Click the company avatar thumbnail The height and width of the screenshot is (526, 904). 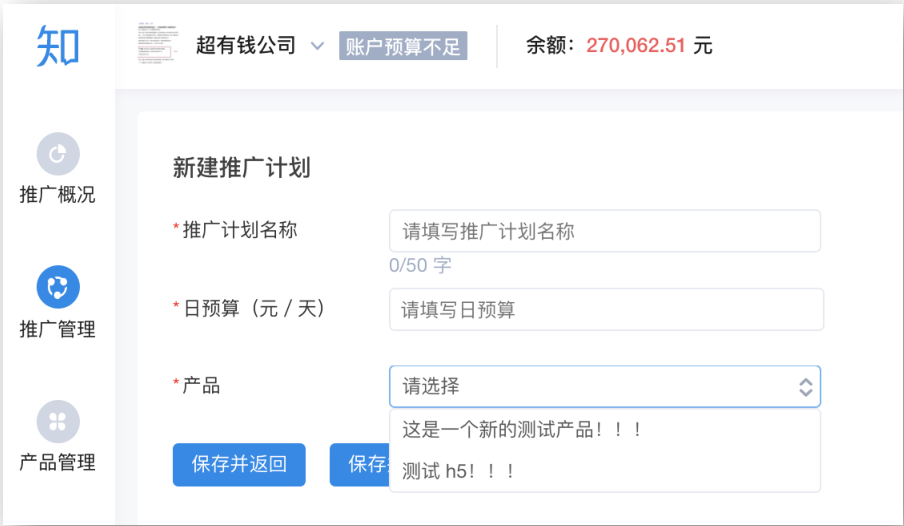point(157,46)
